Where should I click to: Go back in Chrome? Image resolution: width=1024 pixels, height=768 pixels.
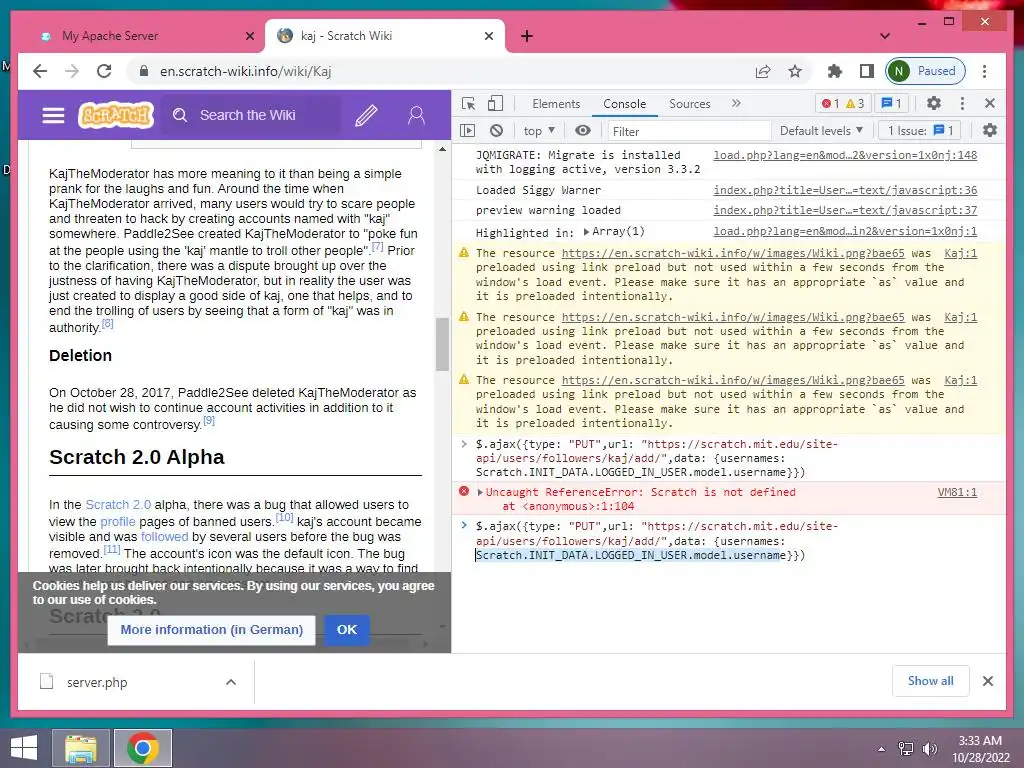40,71
